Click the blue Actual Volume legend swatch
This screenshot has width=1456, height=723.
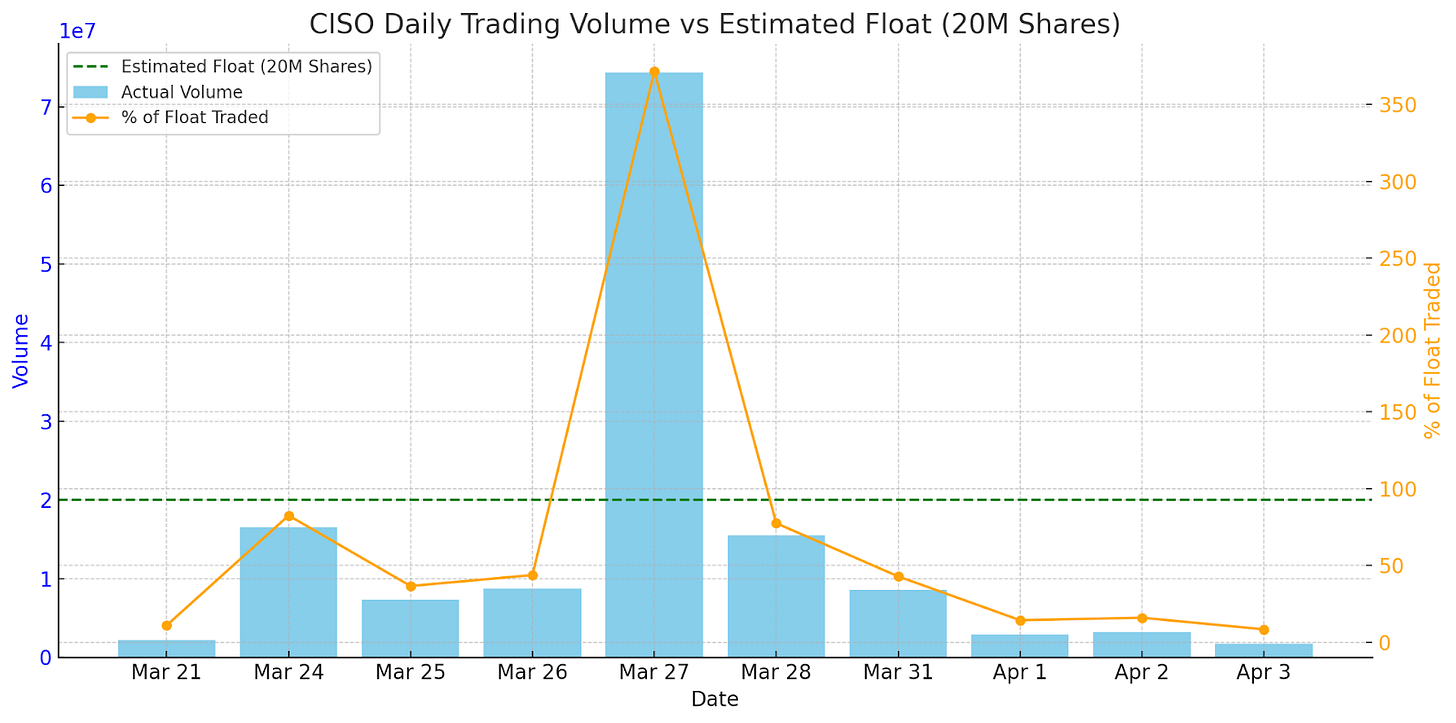pyautogui.click(x=90, y=93)
